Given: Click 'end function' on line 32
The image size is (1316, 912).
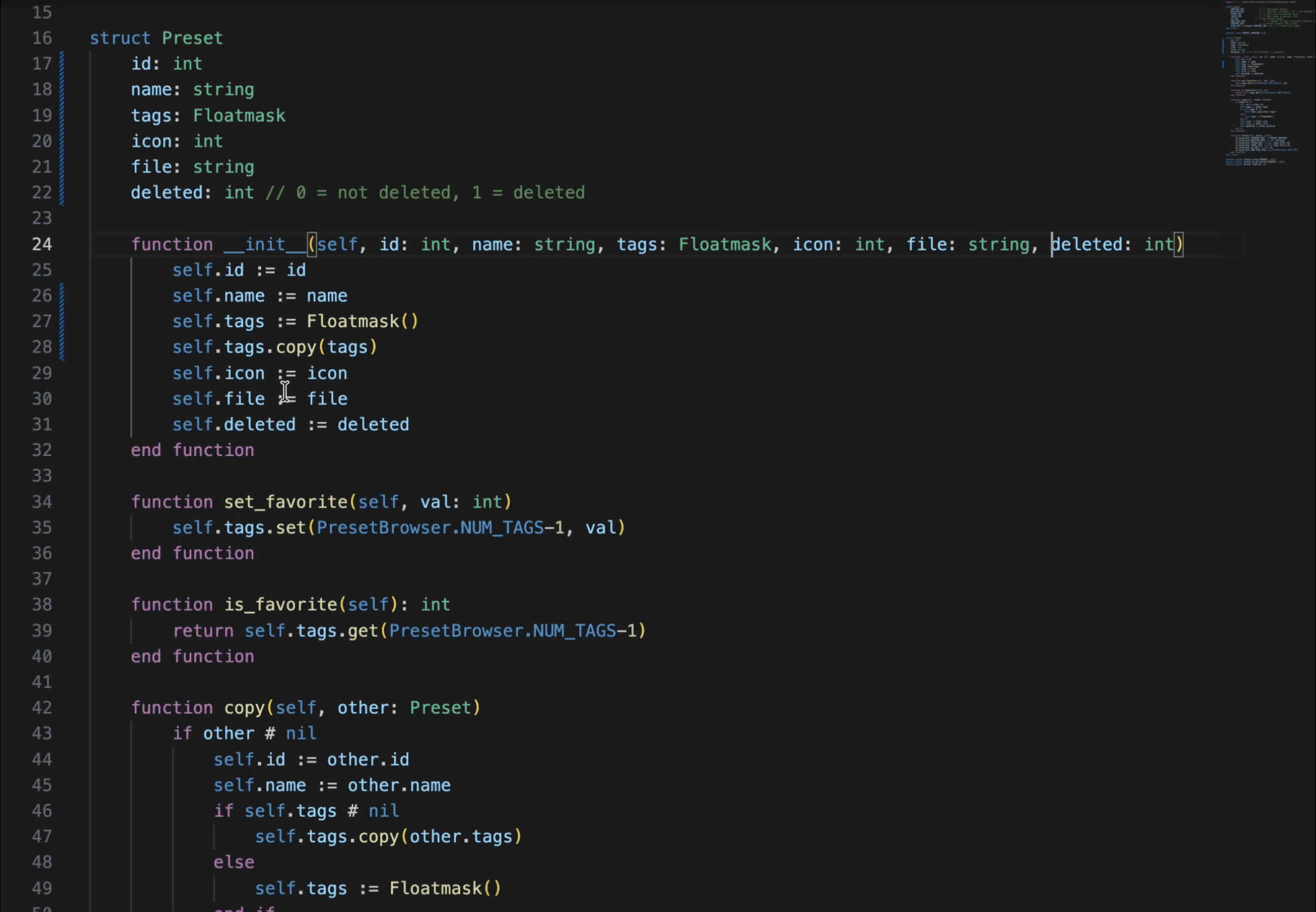Looking at the screenshot, I should tap(193, 450).
